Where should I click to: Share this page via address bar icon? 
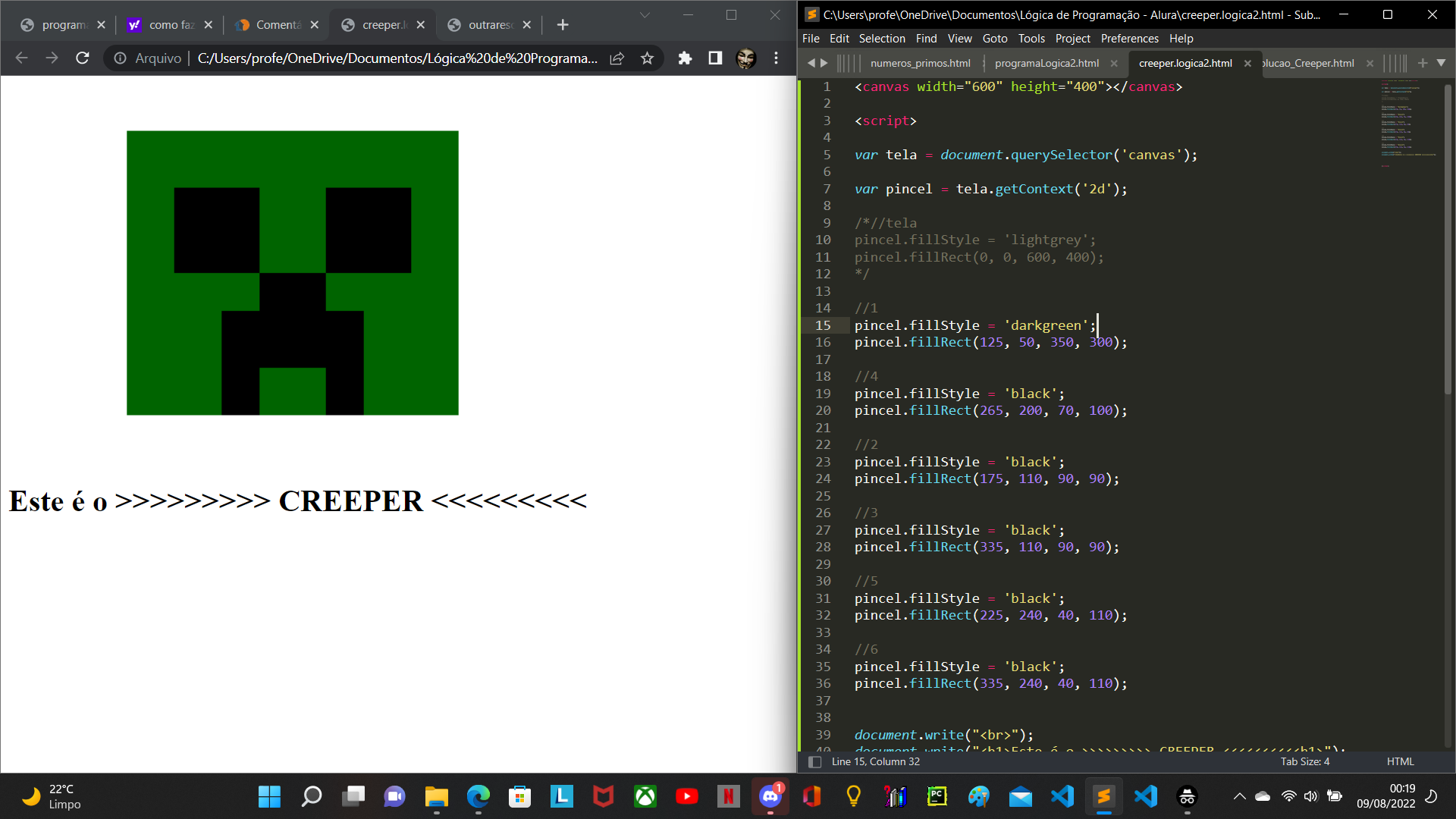tap(617, 58)
